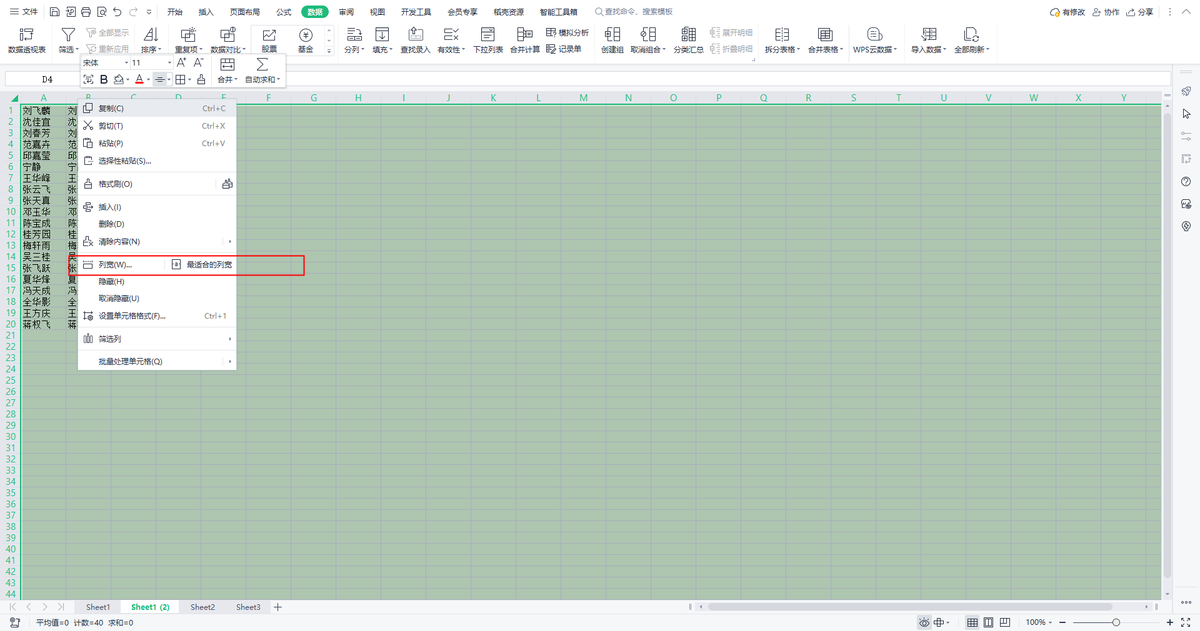Open 分类汇总 subtotal tool
This screenshot has width=1200, height=631.
(x=689, y=41)
